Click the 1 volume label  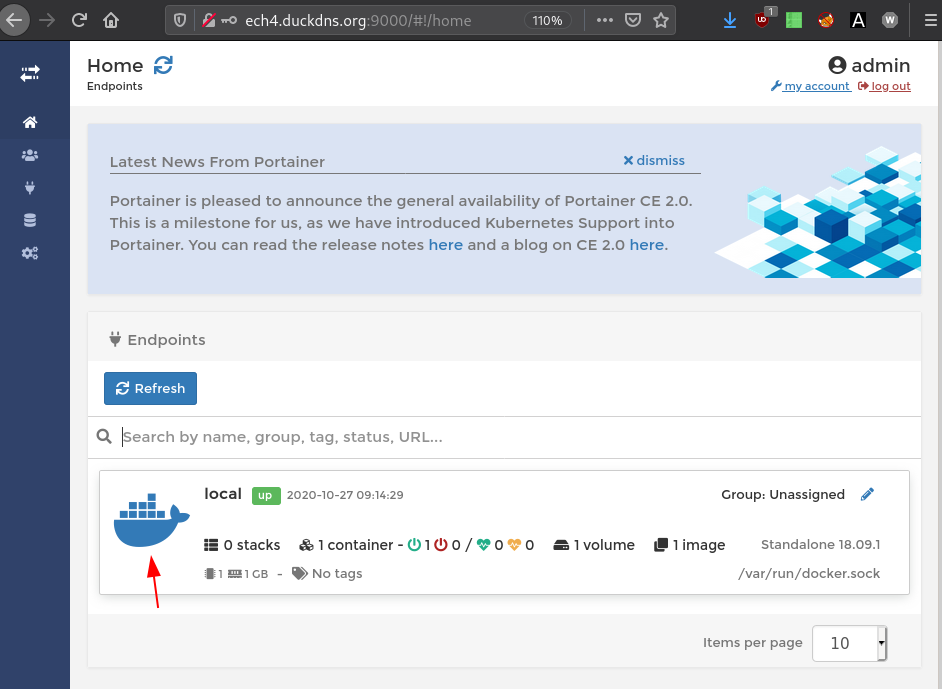coord(594,545)
